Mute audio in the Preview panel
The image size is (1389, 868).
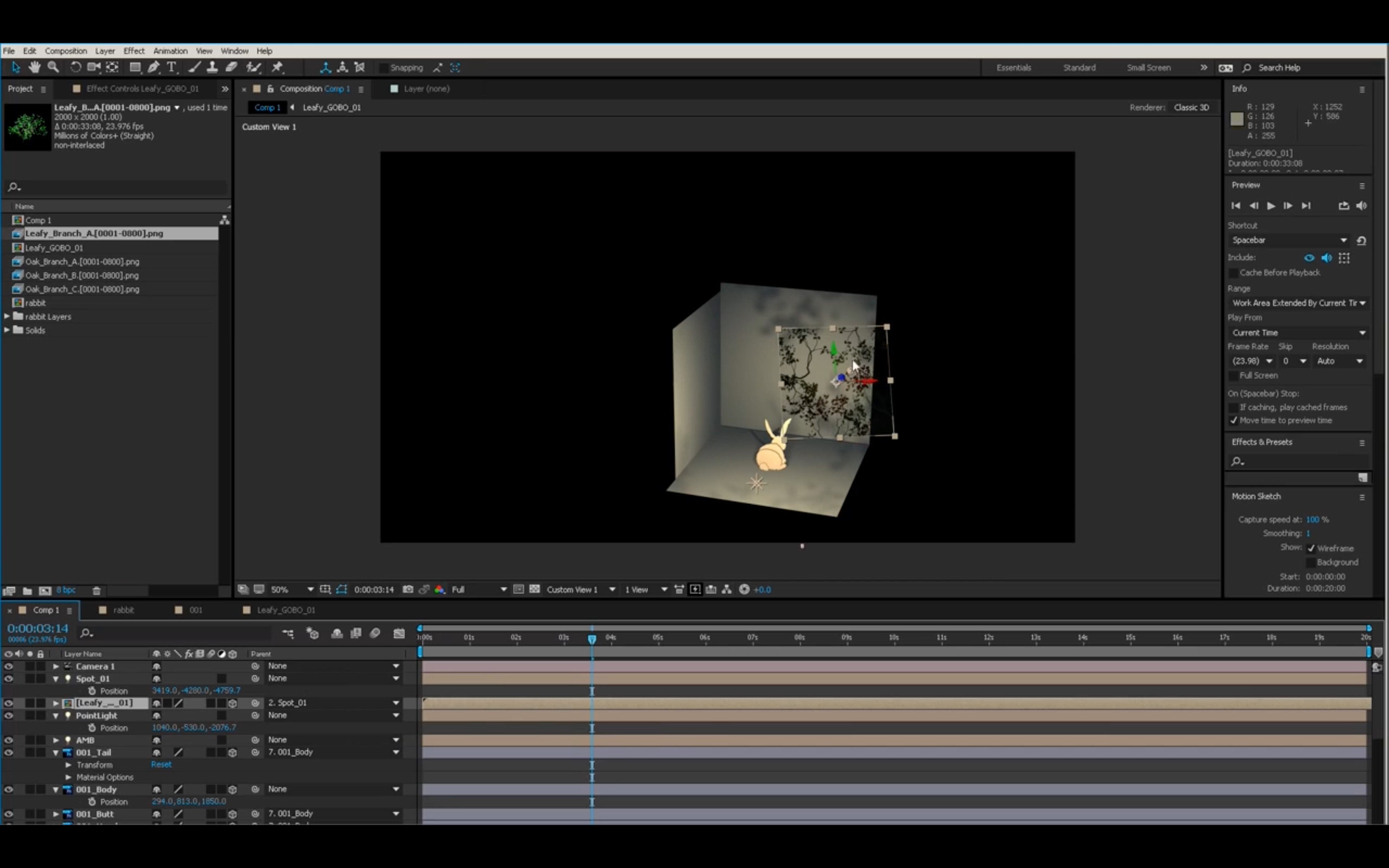1361,205
